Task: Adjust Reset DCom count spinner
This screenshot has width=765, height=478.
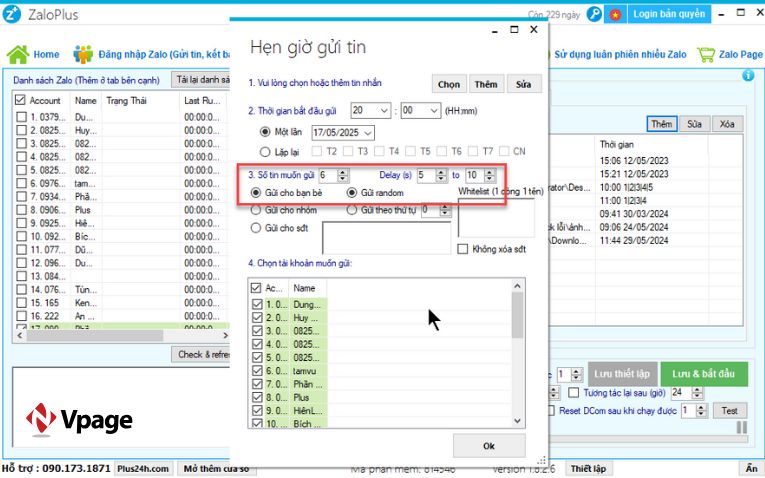Action: tap(701, 411)
